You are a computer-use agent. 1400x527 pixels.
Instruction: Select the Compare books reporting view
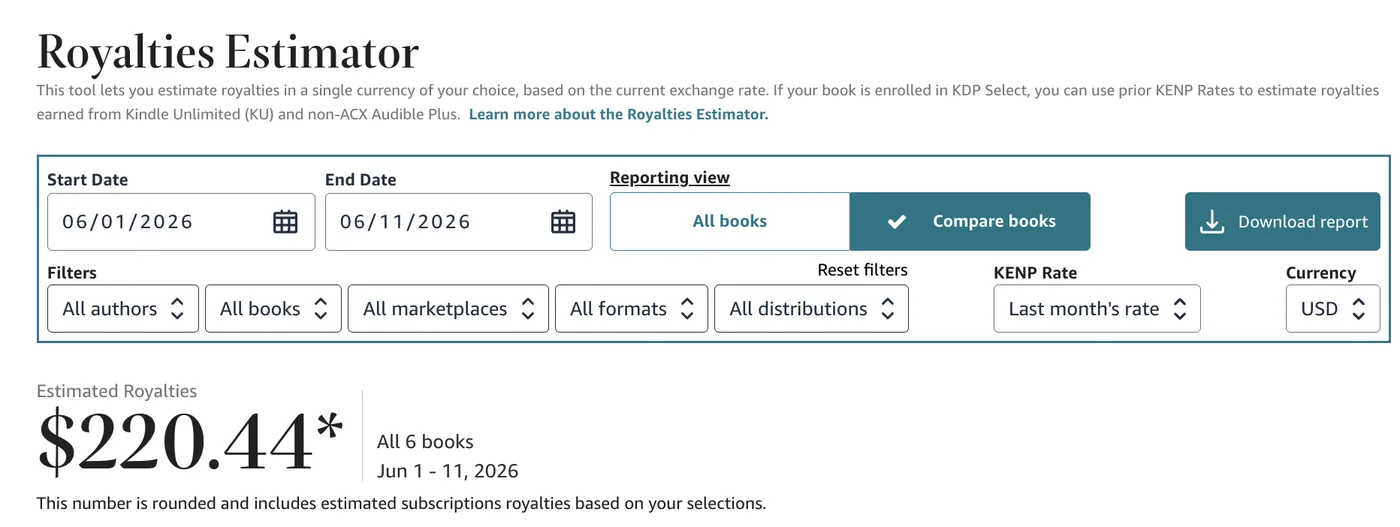pos(970,221)
